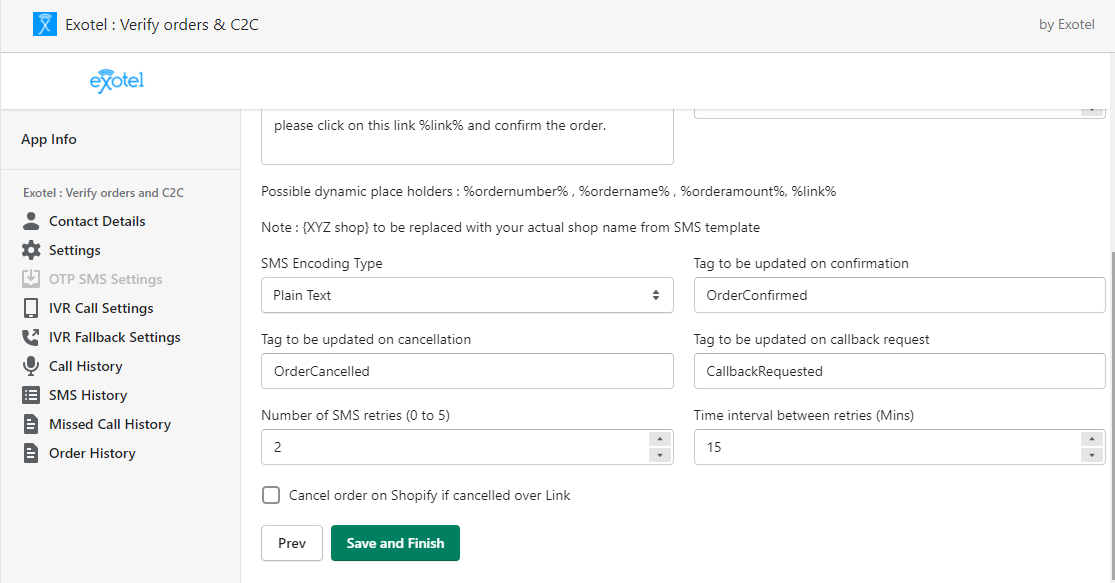Open SMS Encoding Type dropdown
The image size is (1115, 583).
(467, 295)
